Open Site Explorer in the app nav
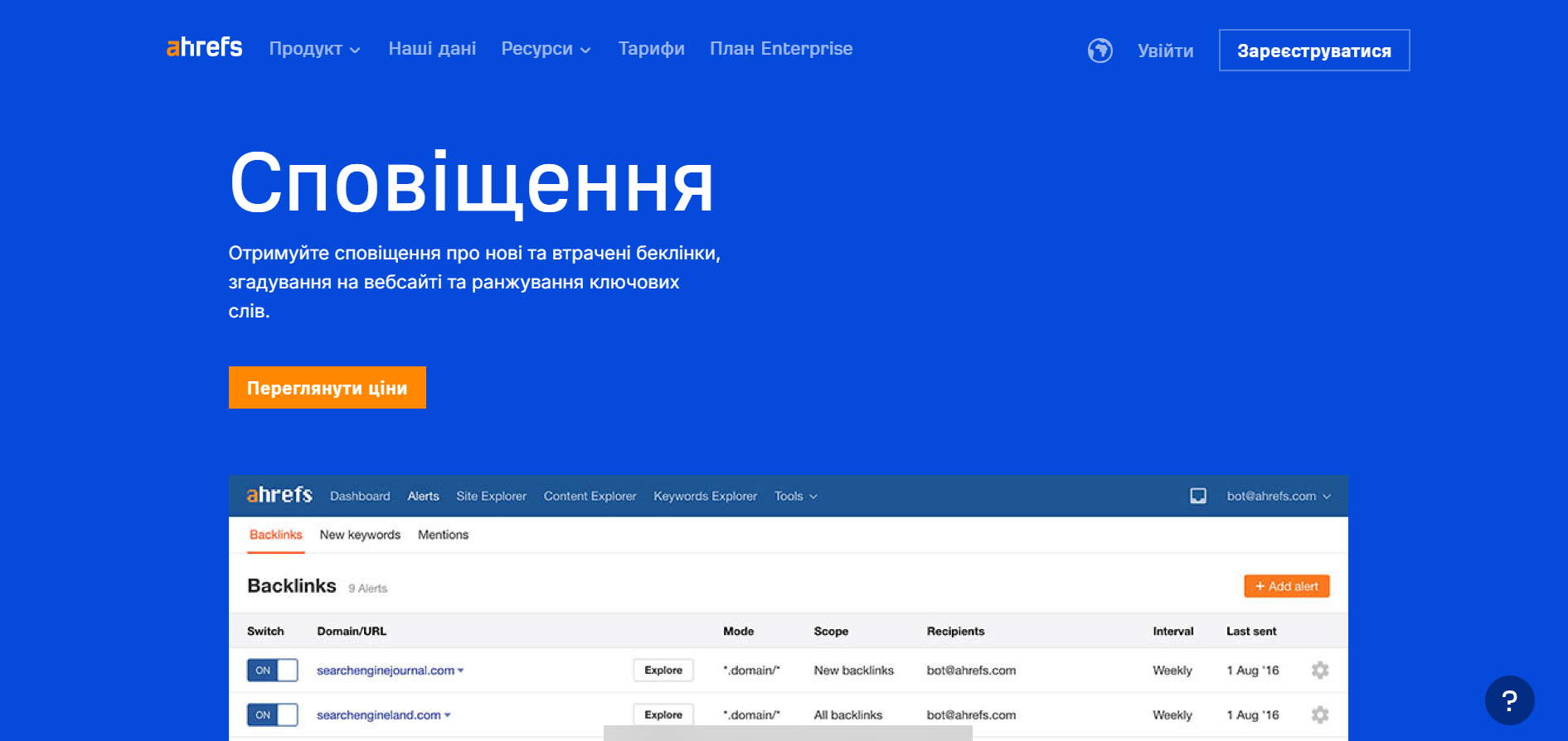 pos(491,496)
